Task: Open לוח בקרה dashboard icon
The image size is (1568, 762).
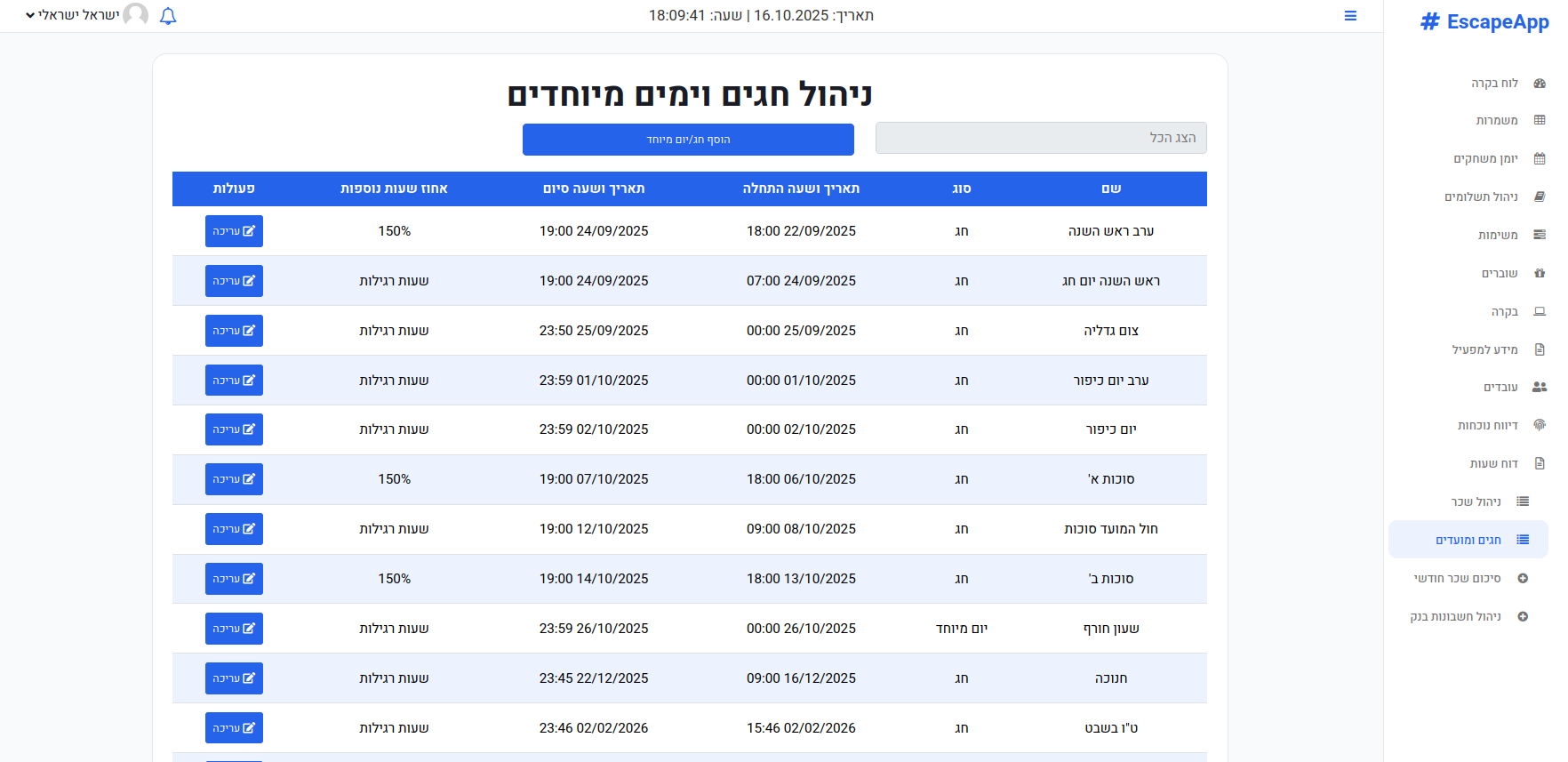Action: click(1540, 83)
